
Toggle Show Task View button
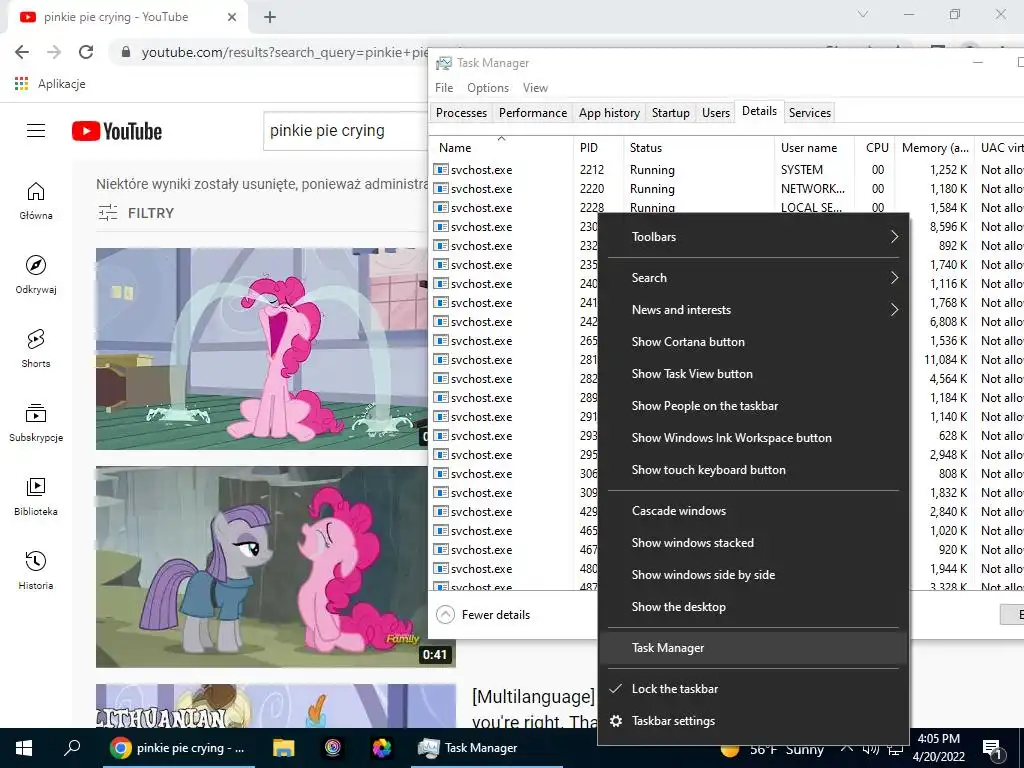coord(753,374)
